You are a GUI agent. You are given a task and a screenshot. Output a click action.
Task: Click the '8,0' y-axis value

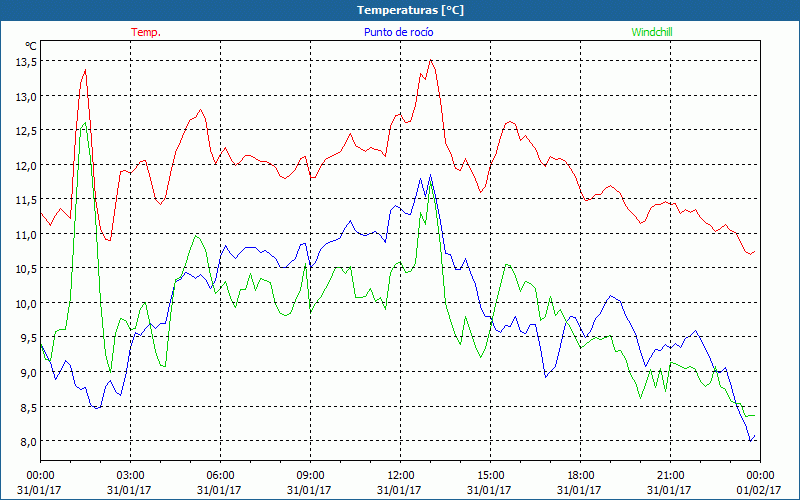[28, 441]
